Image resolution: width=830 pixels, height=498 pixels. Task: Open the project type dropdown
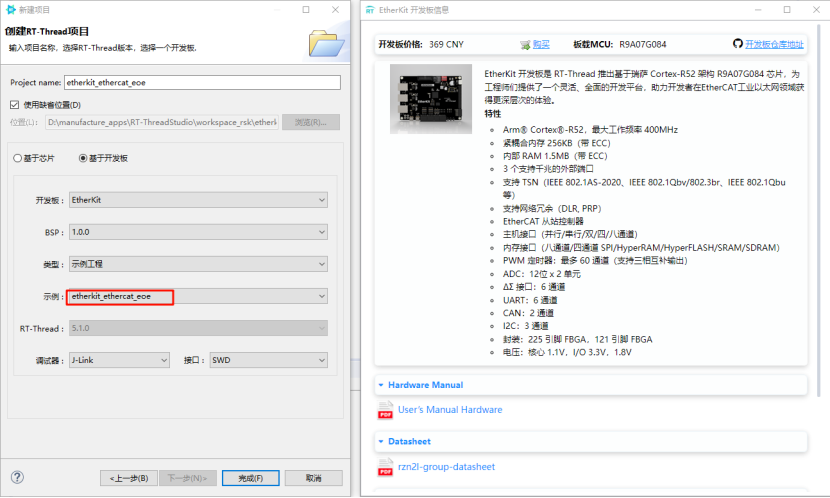(198, 264)
